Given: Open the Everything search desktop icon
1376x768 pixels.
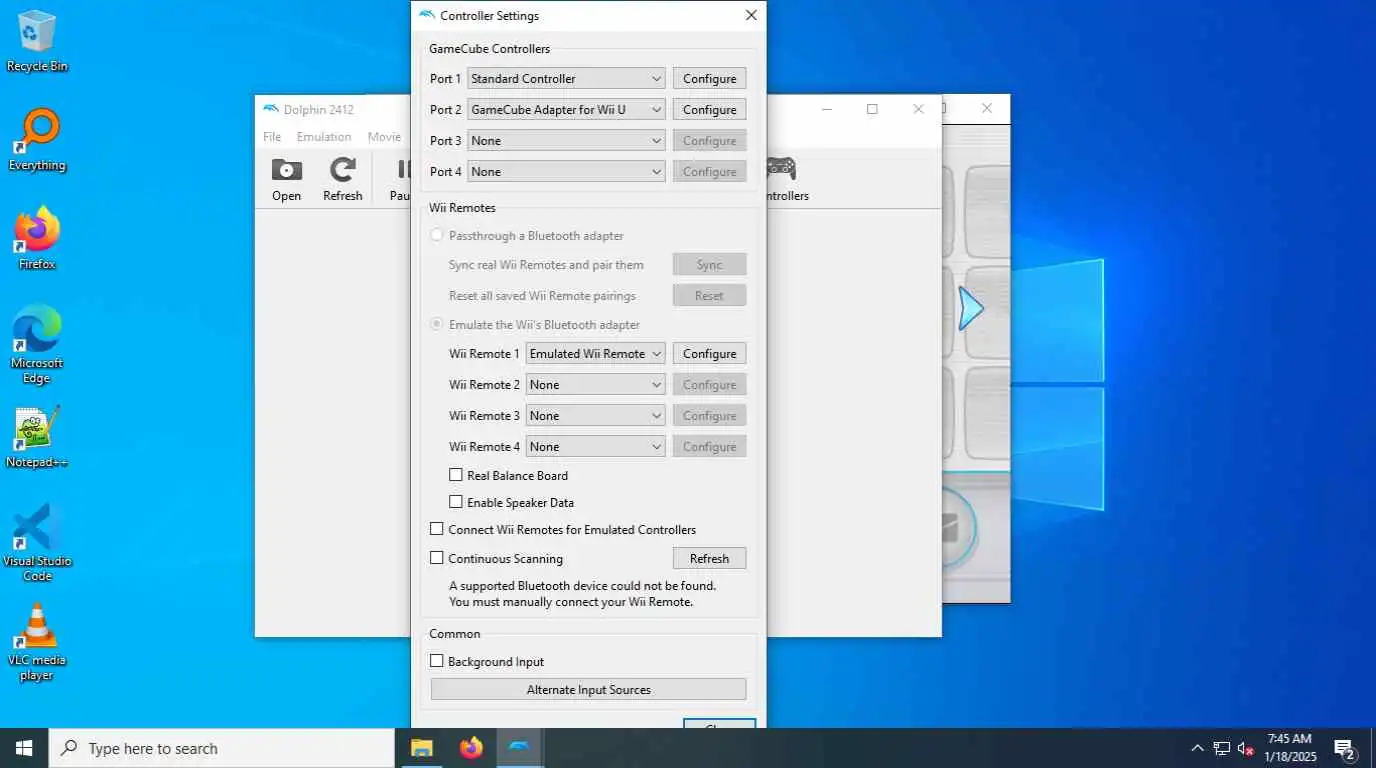Looking at the screenshot, I should tap(37, 140).
